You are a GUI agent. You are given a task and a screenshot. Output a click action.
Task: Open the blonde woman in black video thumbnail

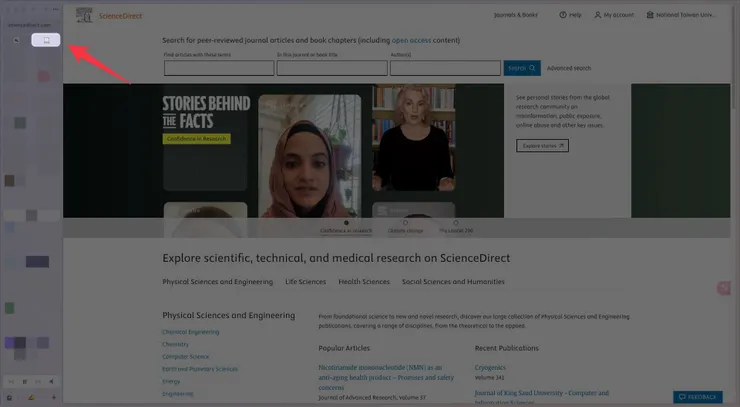click(414, 138)
